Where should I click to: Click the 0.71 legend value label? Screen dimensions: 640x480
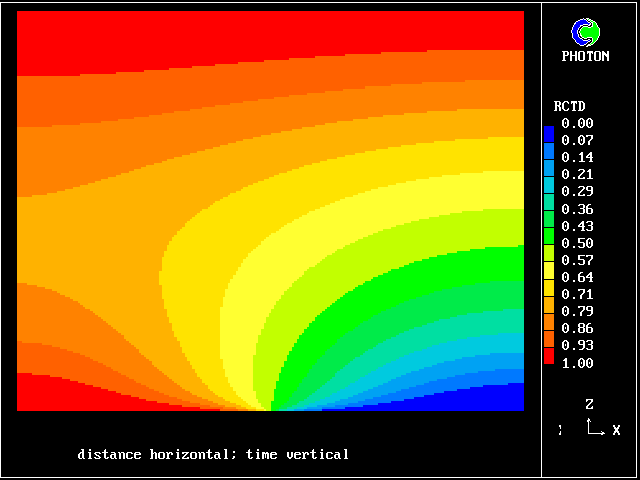tap(577, 294)
